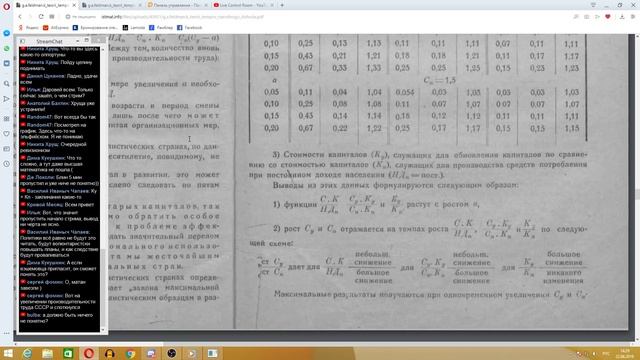Go back to previous page
Screen dimensions: 640x360
[x=20, y=17]
